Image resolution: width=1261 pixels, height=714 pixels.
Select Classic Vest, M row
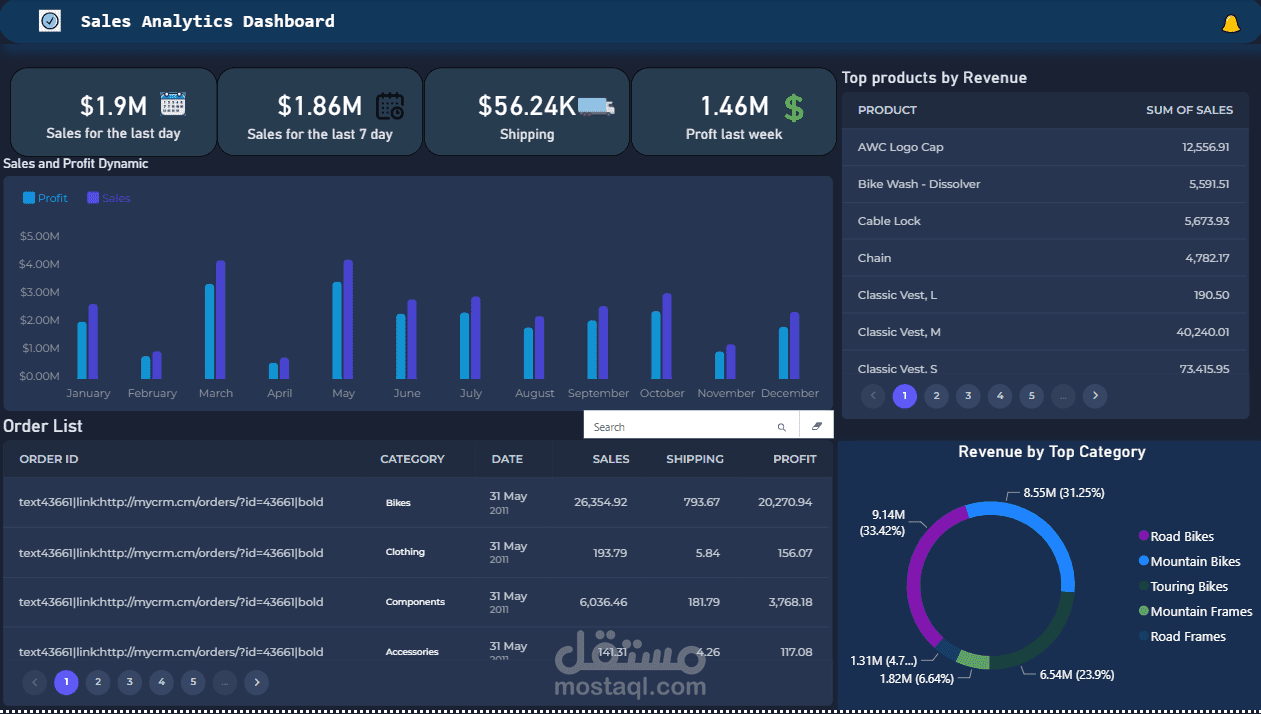(x=1045, y=332)
